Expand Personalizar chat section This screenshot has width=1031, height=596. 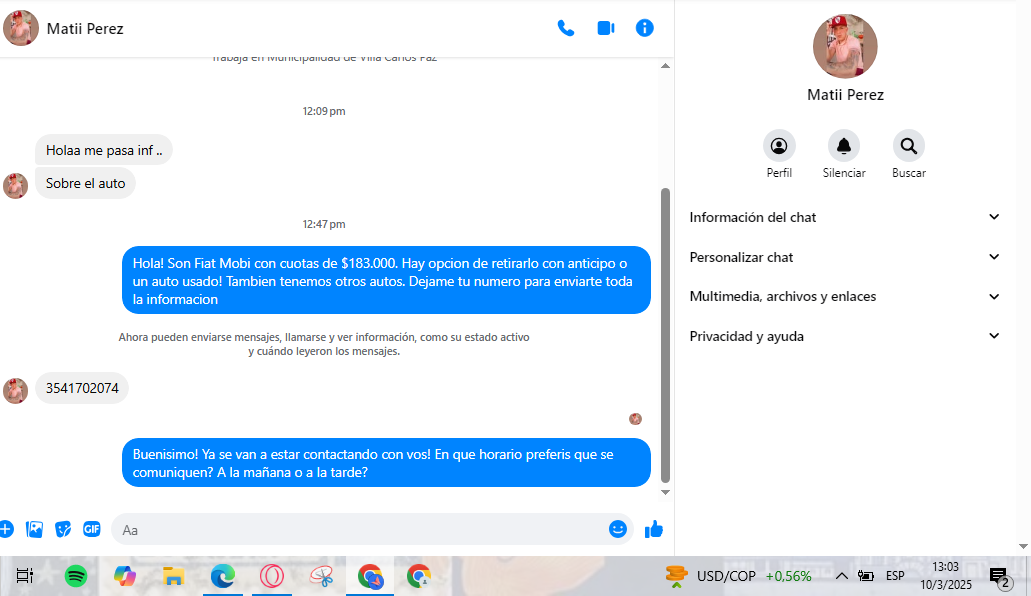(844, 257)
